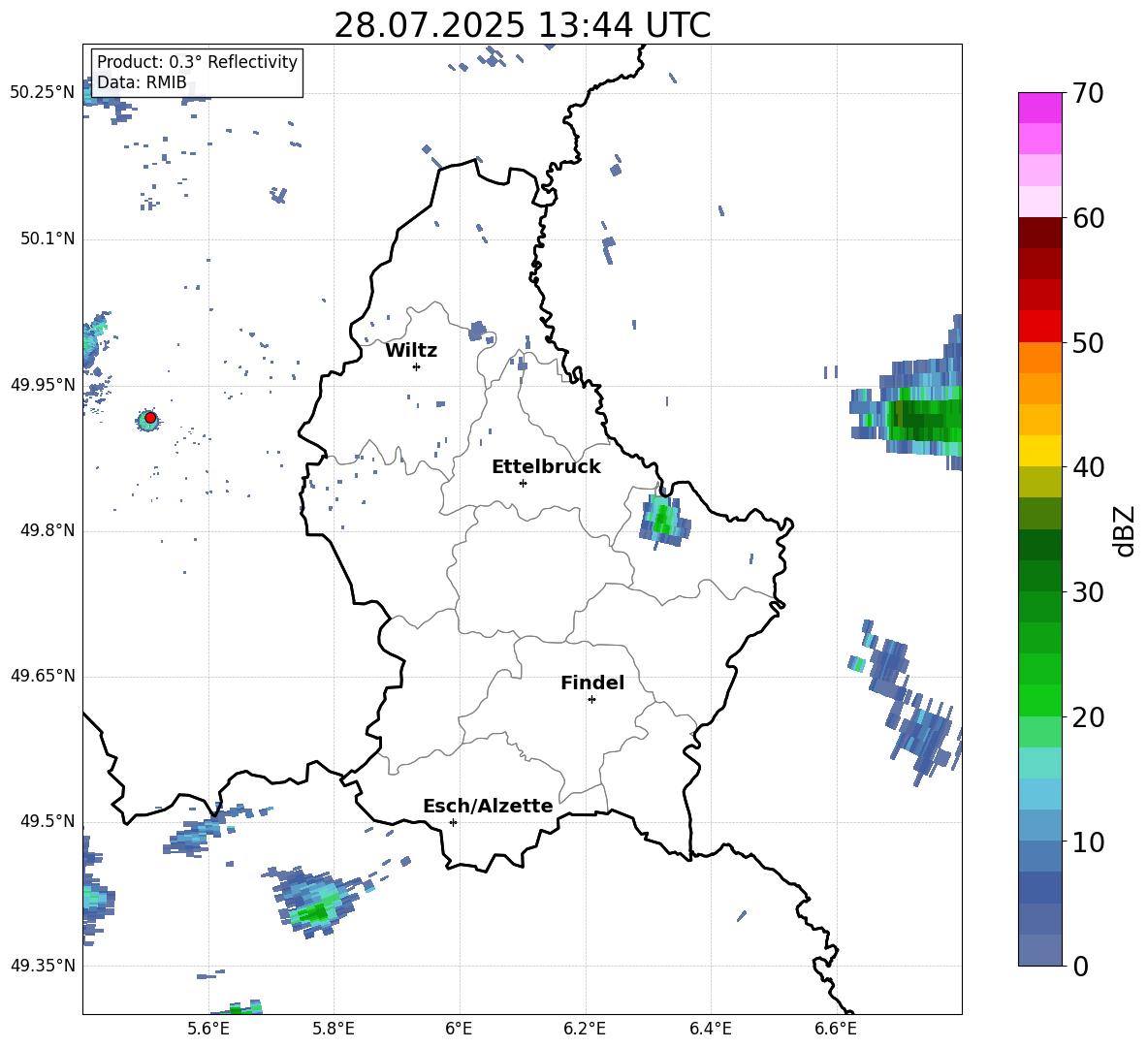Image resolution: width=1148 pixels, height=1048 pixels.
Task: Click the 6°E longitude label
Action: 459,1029
